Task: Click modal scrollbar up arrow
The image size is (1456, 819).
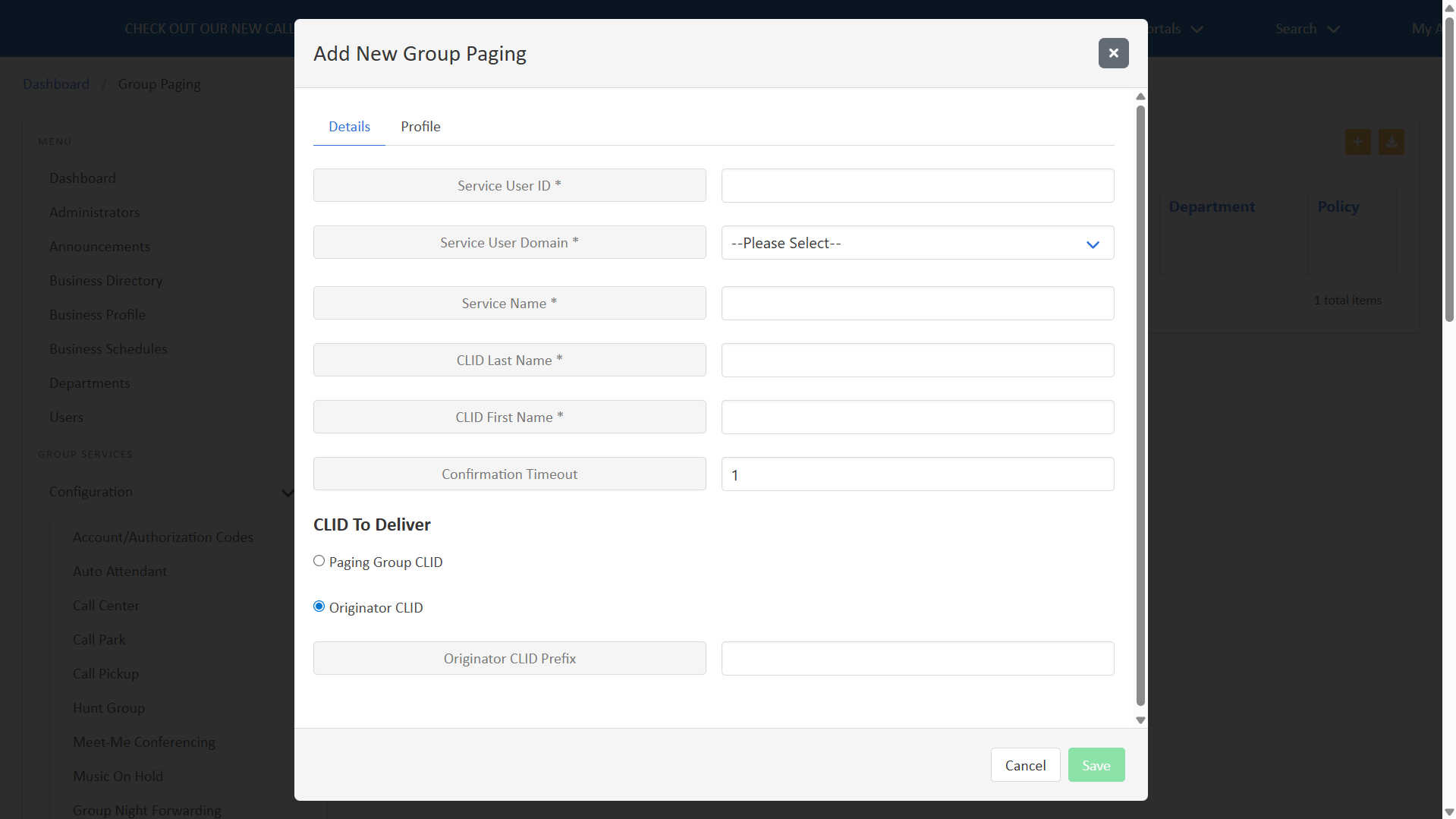Action: pyautogui.click(x=1140, y=96)
